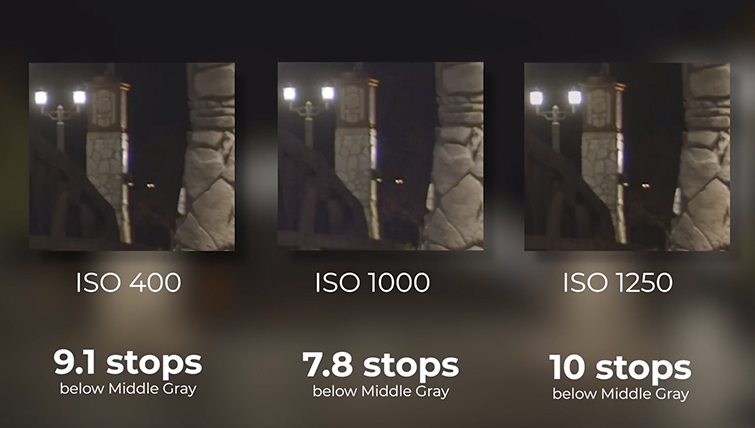Click 'below Middle Gray' under 10 stops
The height and width of the screenshot is (428, 755).
click(x=620, y=393)
